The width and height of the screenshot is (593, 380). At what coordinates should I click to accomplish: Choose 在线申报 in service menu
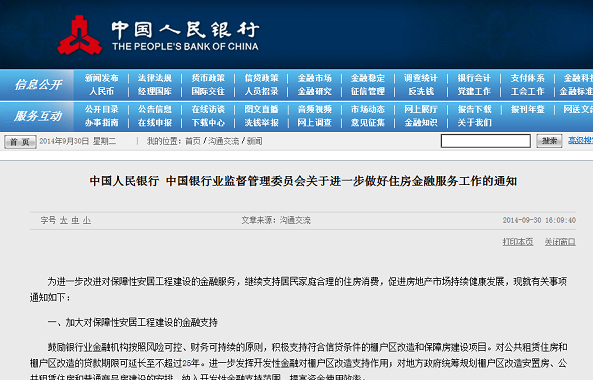tap(155, 123)
